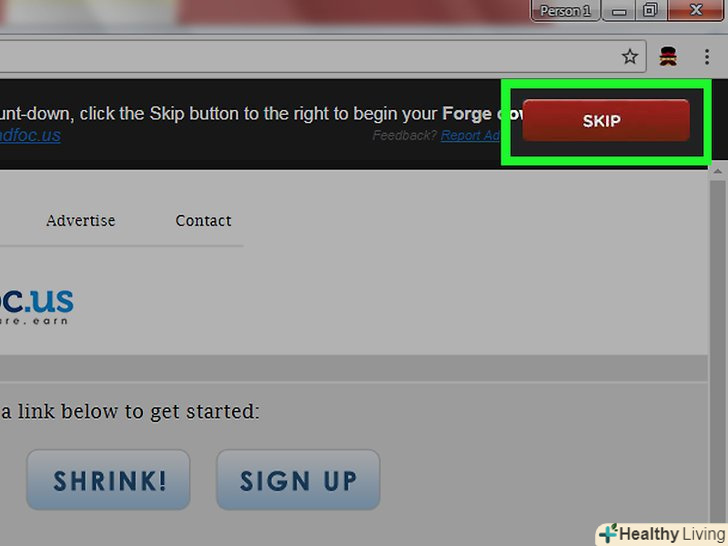728x546 pixels.
Task: Click the Report Ad link
Action: pos(470,136)
